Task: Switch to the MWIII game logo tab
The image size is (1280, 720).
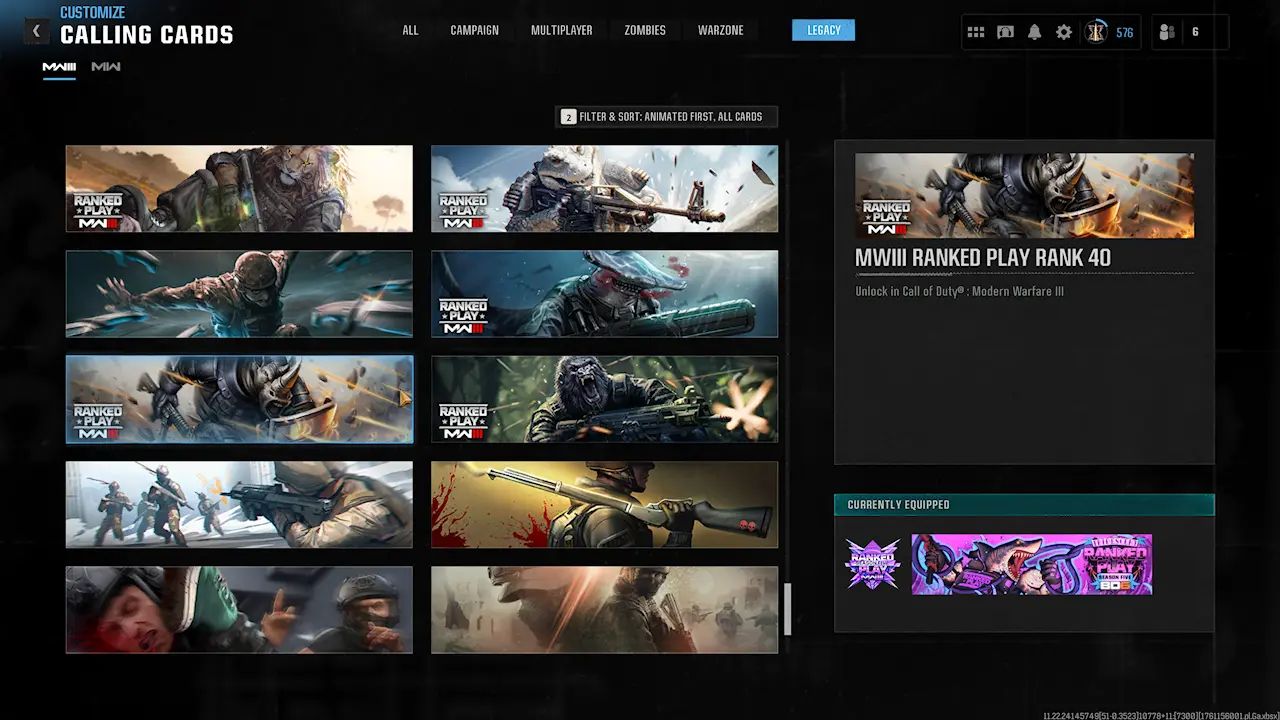Action: [59, 67]
